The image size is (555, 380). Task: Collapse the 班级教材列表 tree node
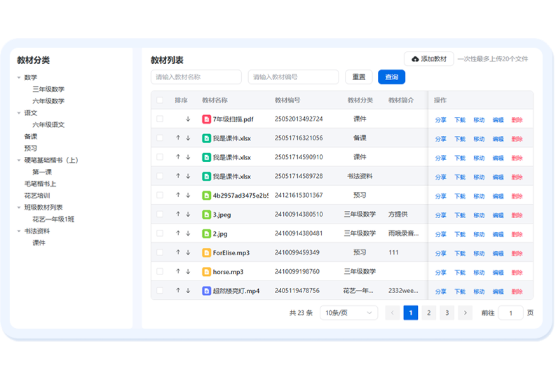(19, 207)
